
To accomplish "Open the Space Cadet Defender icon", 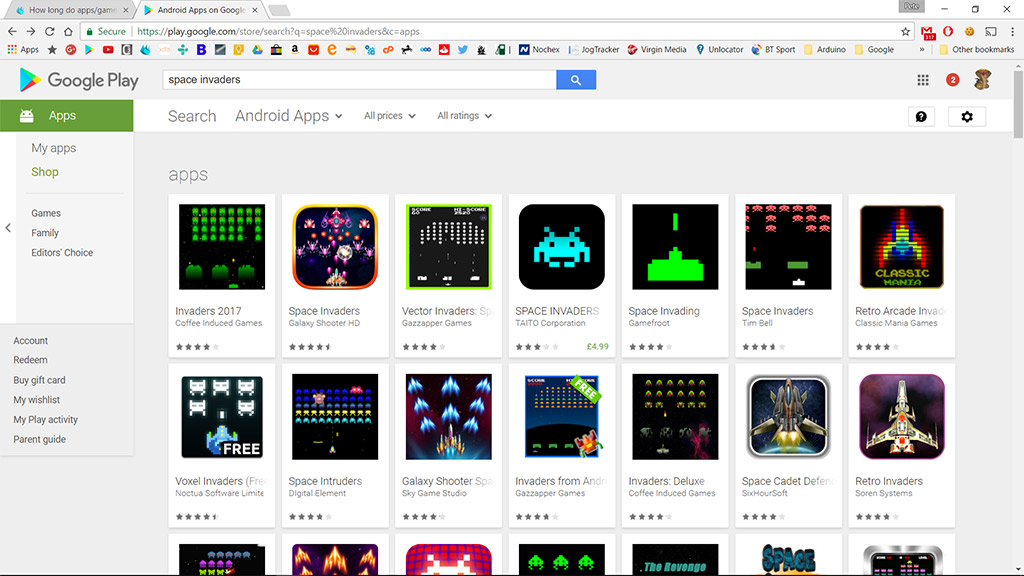I will point(788,417).
